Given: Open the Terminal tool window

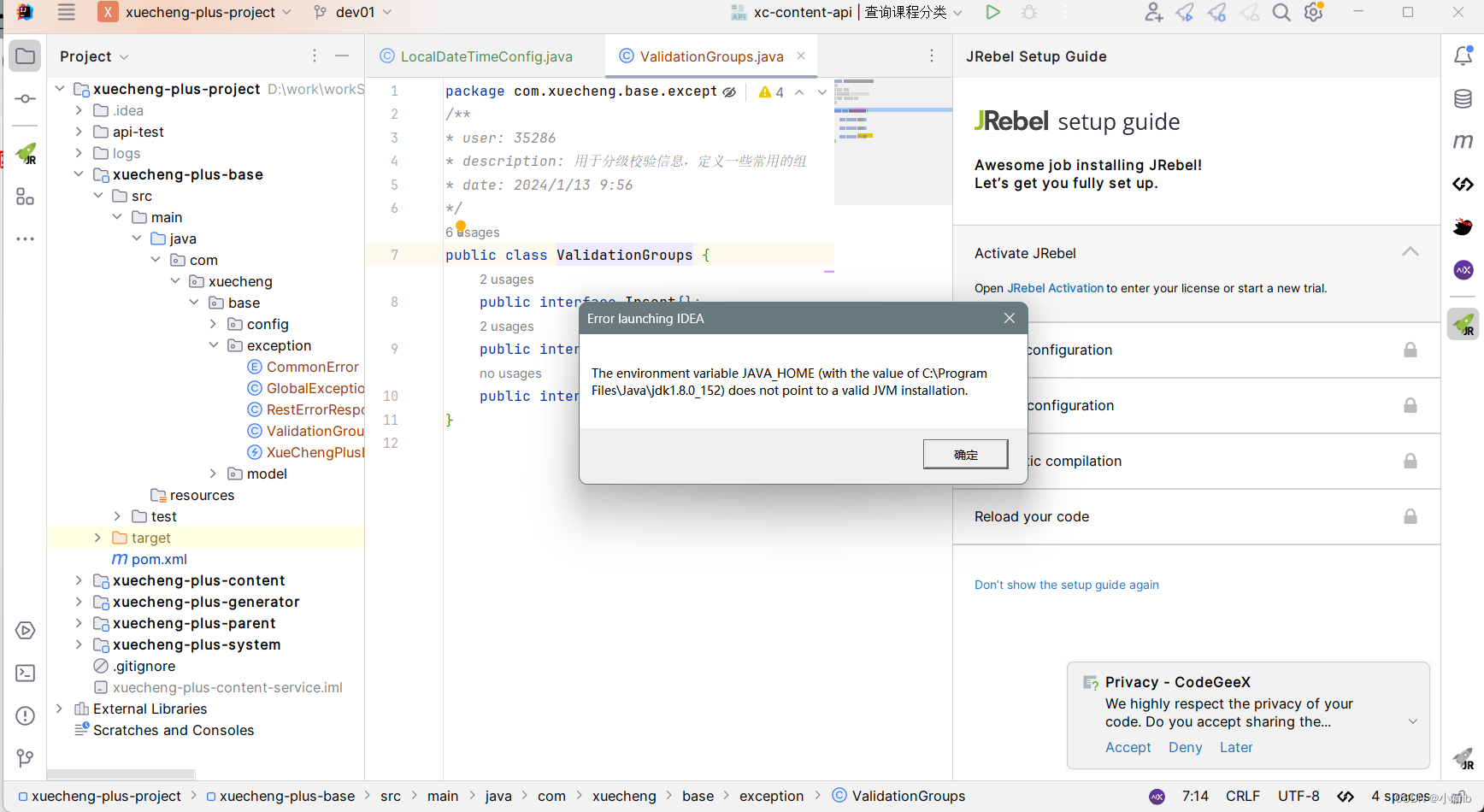Looking at the screenshot, I should click(x=24, y=674).
